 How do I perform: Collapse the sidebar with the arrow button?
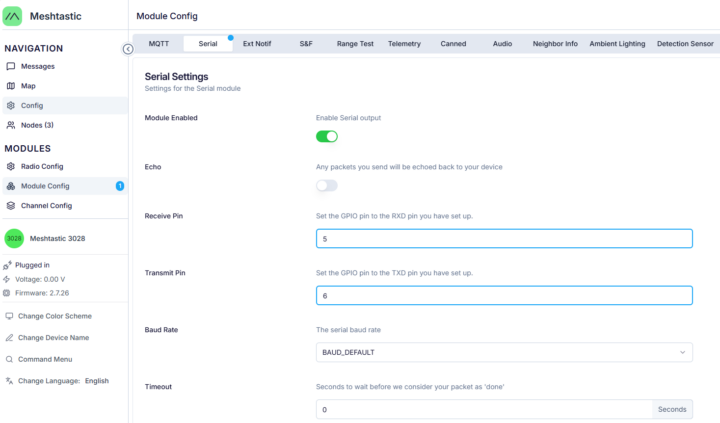pyautogui.click(x=128, y=49)
